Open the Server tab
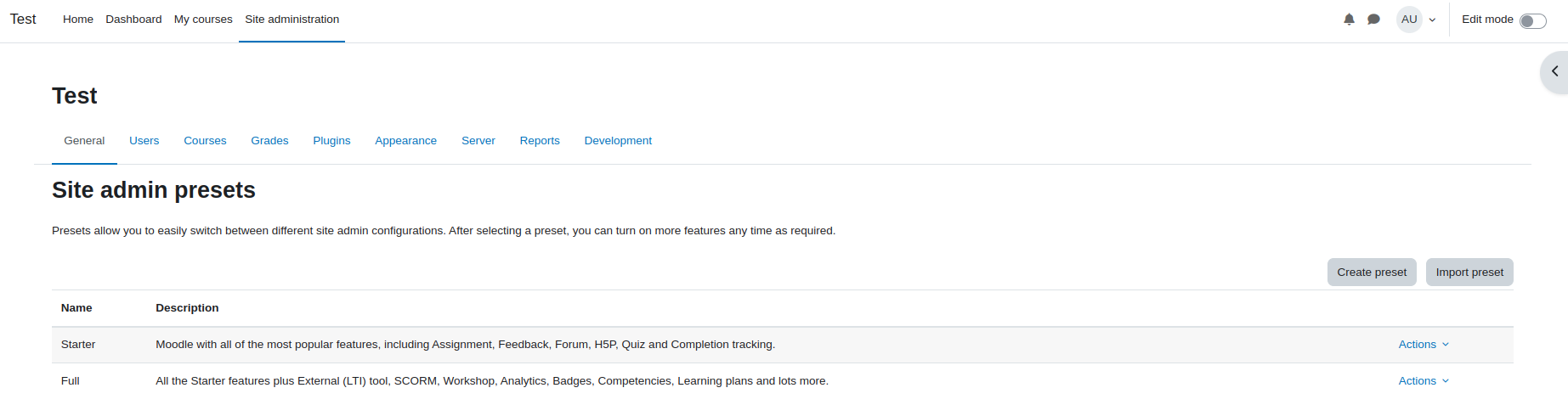The width and height of the screenshot is (1568, 416). pyautogui.click(x=478, y=141)
